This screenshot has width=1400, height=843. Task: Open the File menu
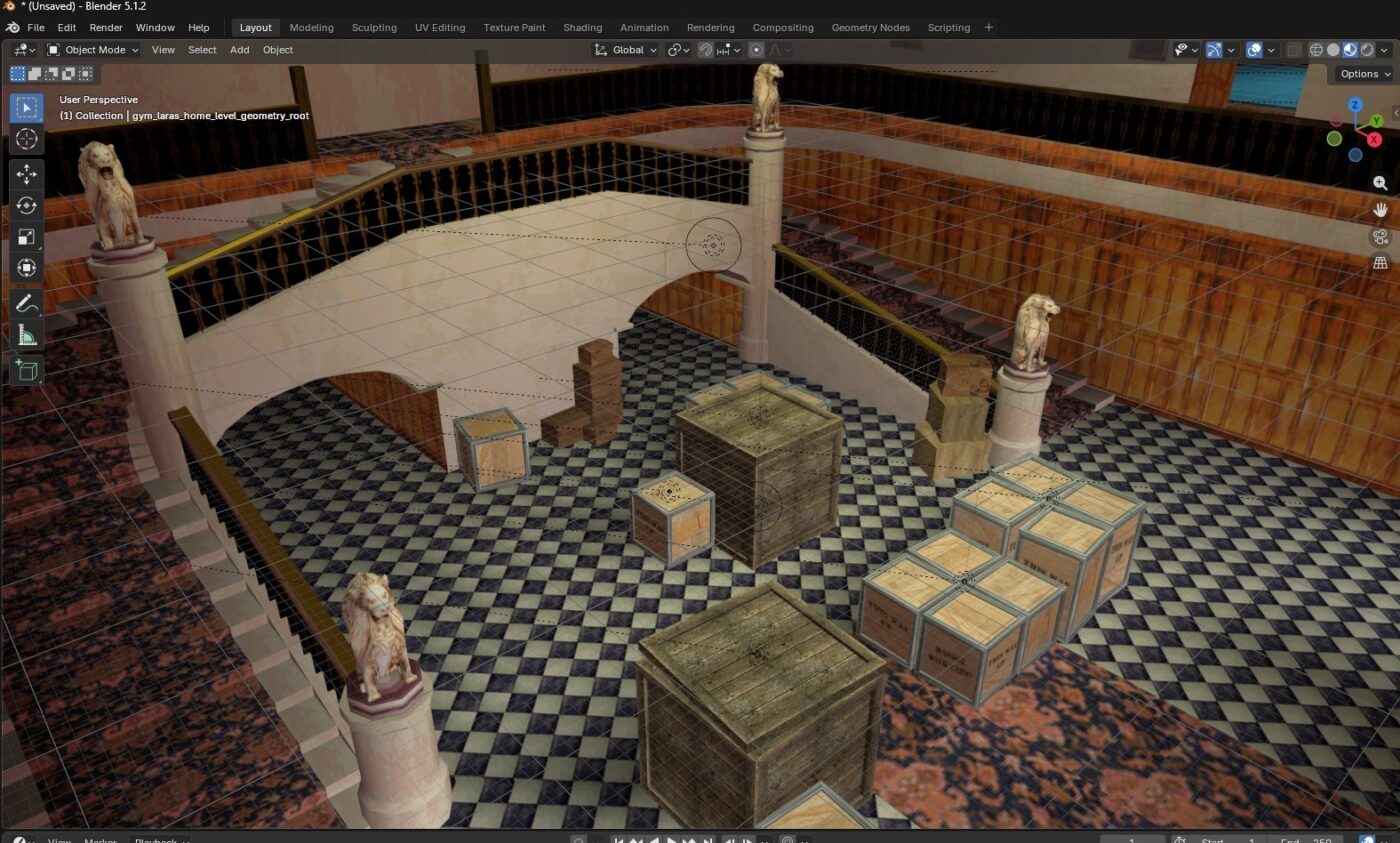(x=35, y=27)
